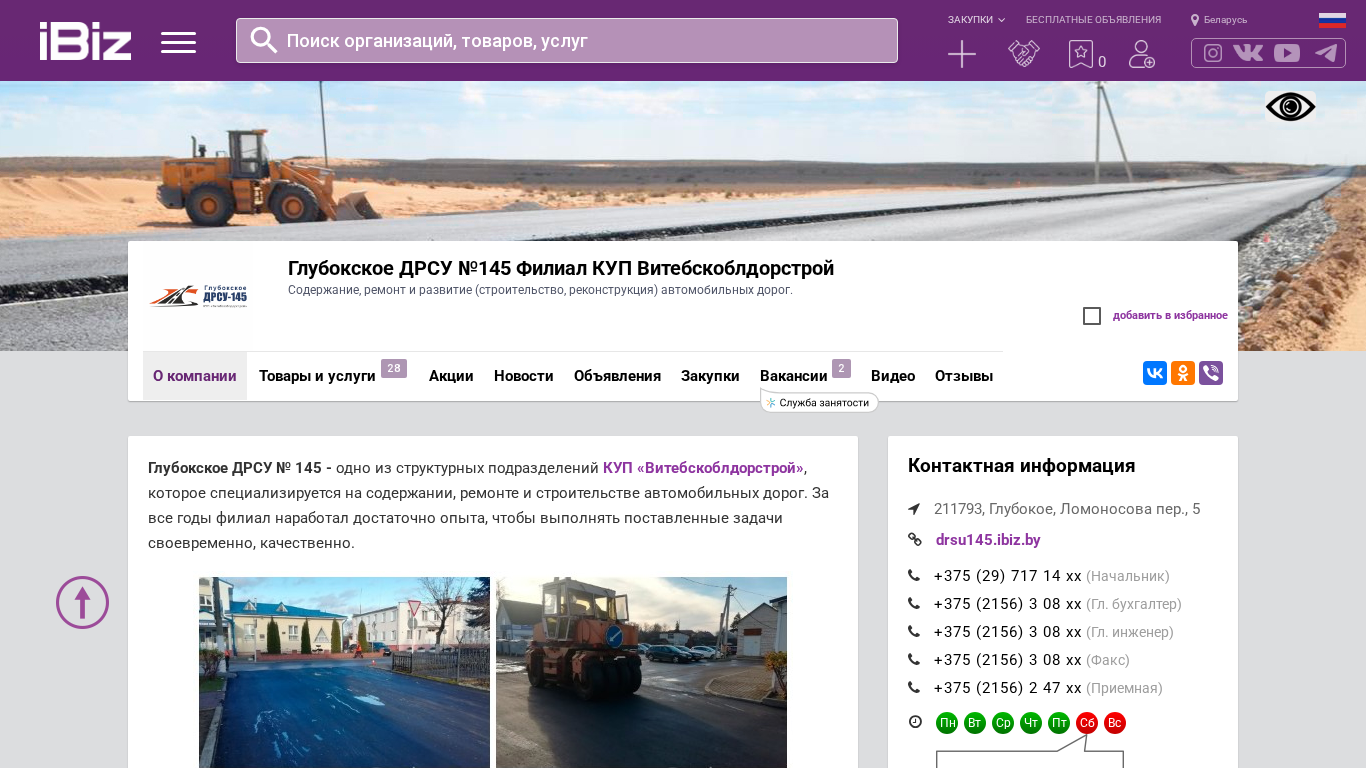Open the drsu145.ibiz.by website link
Screen dimensions: 1366x768
click(987, 540)
